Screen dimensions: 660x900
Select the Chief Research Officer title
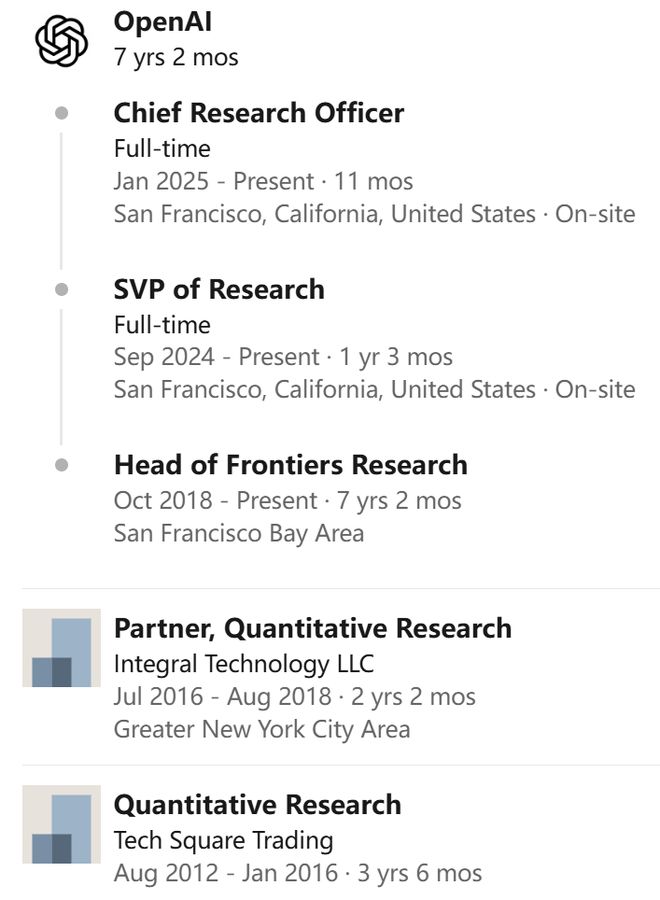(x=259, y=113)
